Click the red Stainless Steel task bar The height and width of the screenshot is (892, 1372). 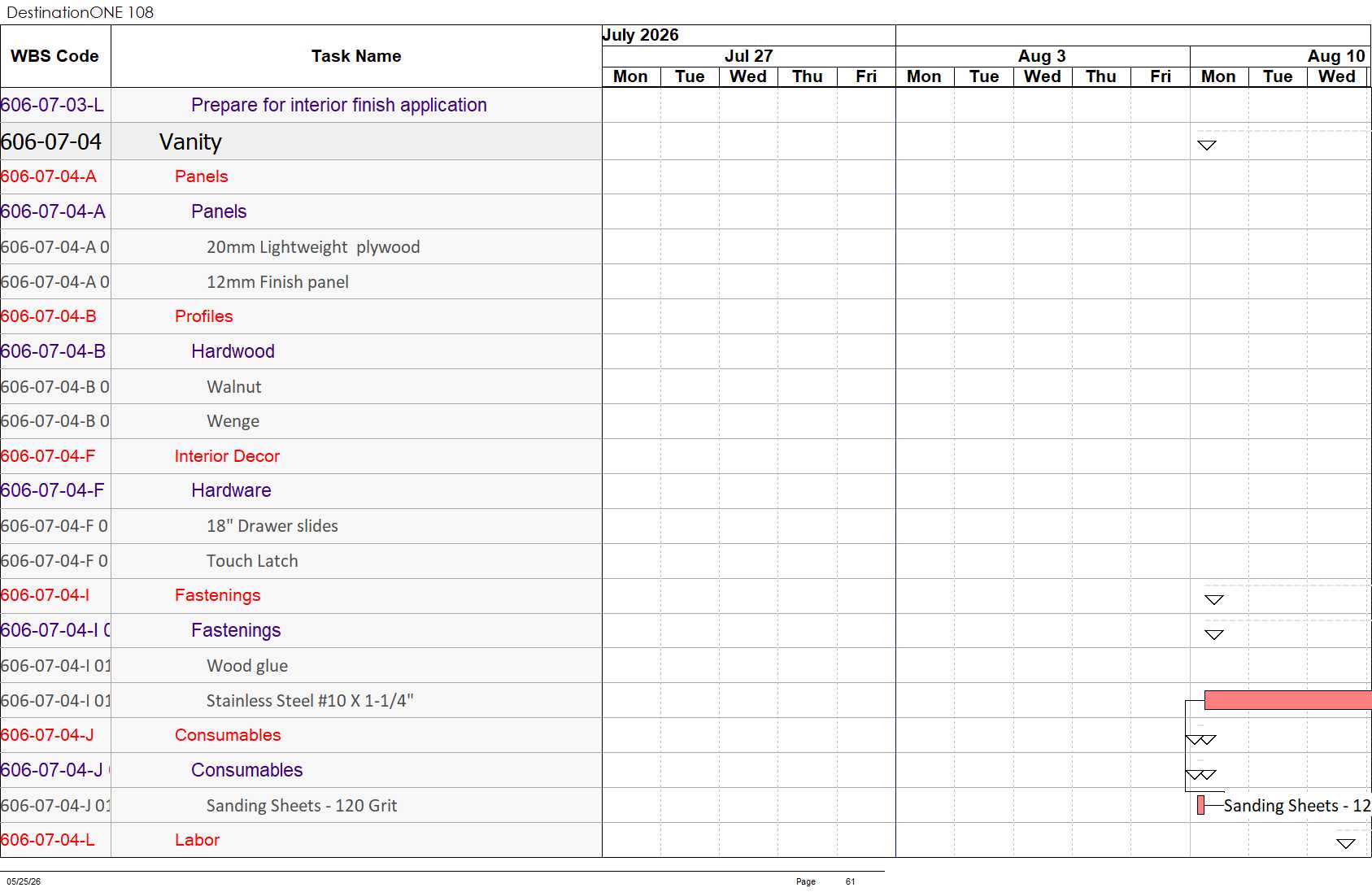coord(1287,700)
